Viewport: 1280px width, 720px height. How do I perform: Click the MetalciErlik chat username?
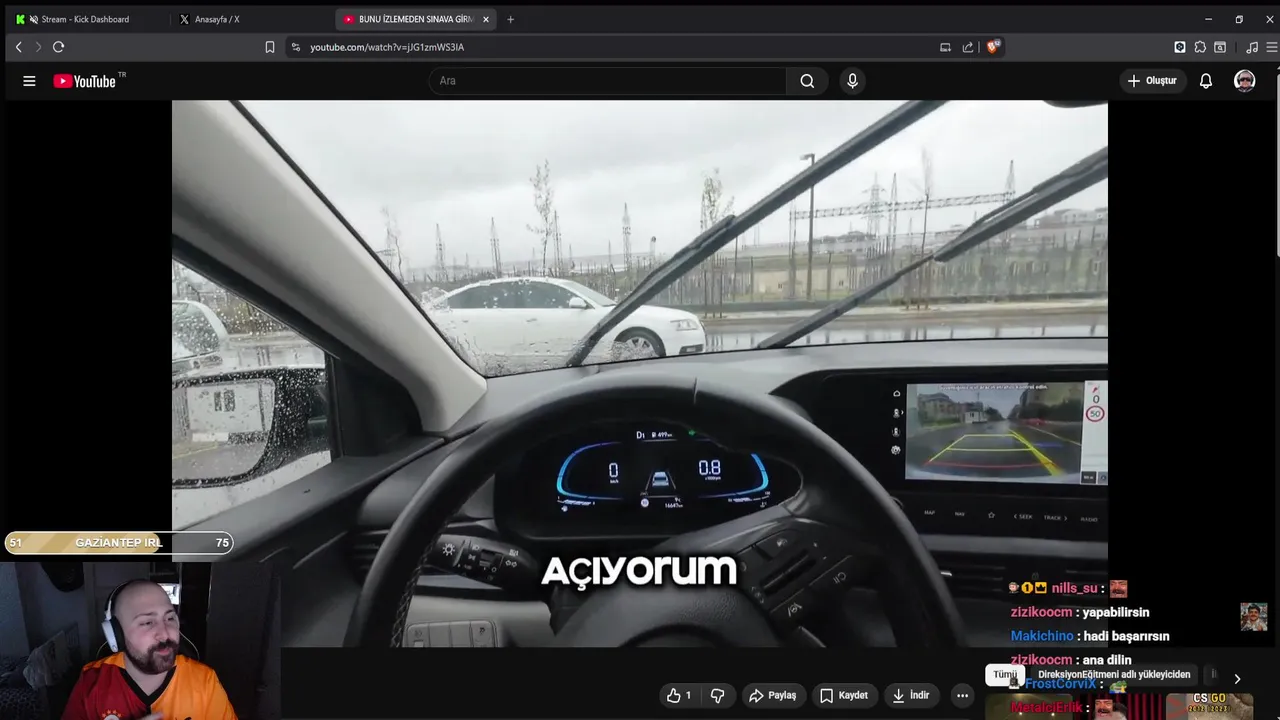pyautogui.click(x=1046, y=708)
